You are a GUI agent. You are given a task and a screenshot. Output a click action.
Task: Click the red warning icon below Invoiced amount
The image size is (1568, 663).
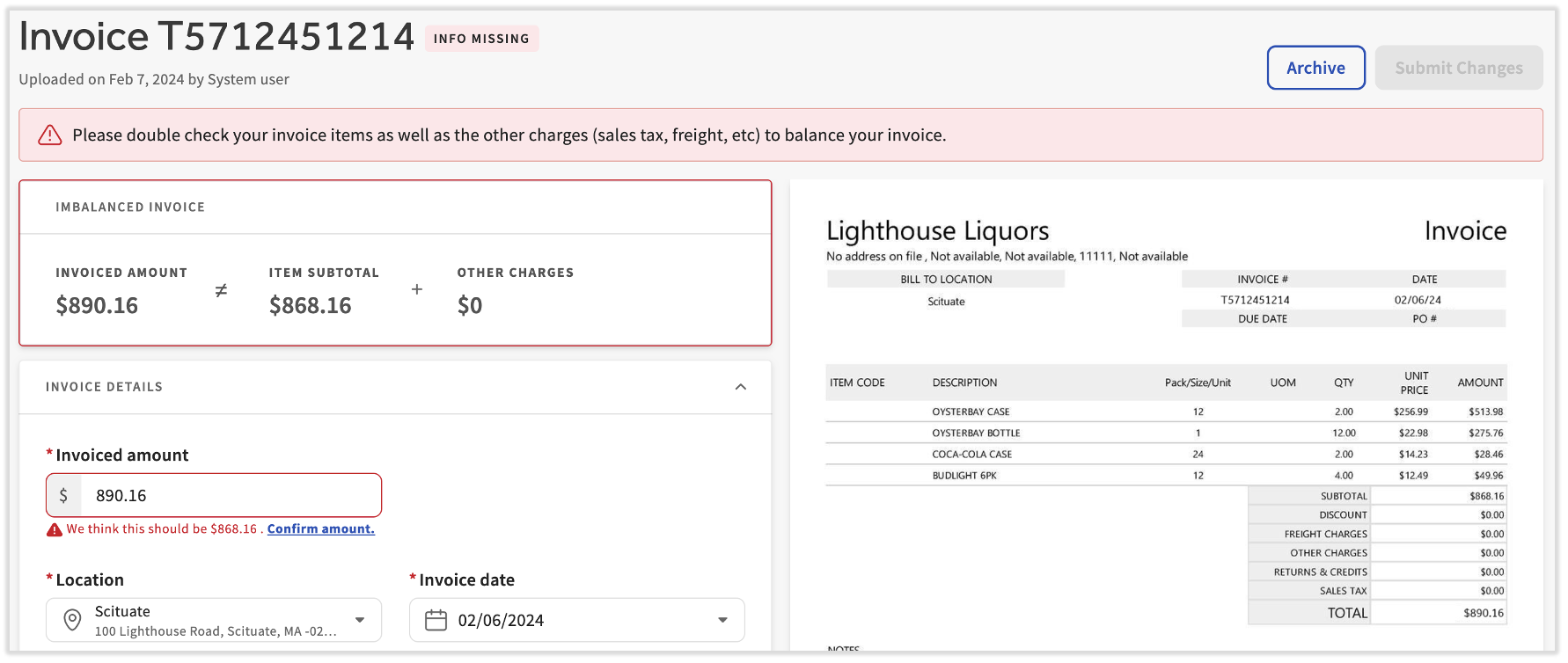tap(55, 529)
